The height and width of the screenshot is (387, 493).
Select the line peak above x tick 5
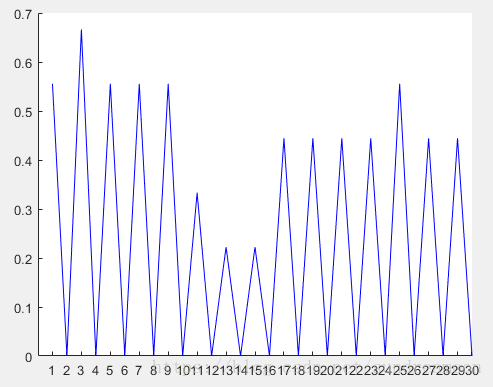(110, 84)
